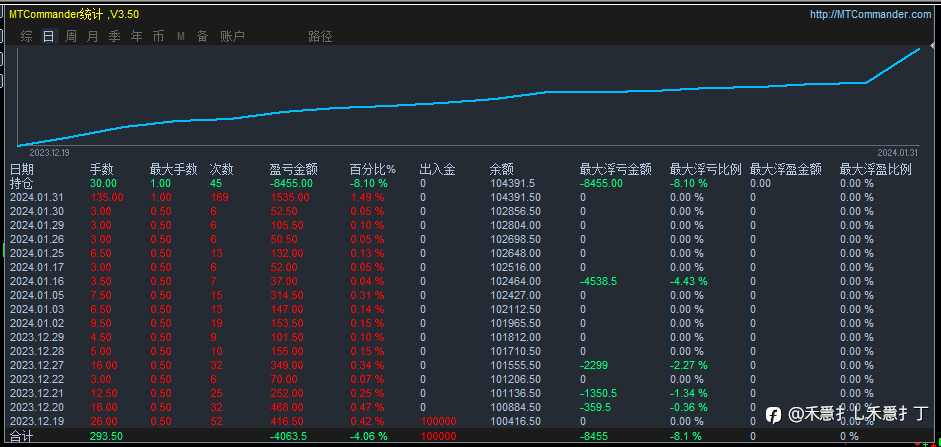Image resolution: width=941 pixels, height=447 pixels.
Task: Click the 最大浮盈比例 column header
Action: (x=876, y=170)
